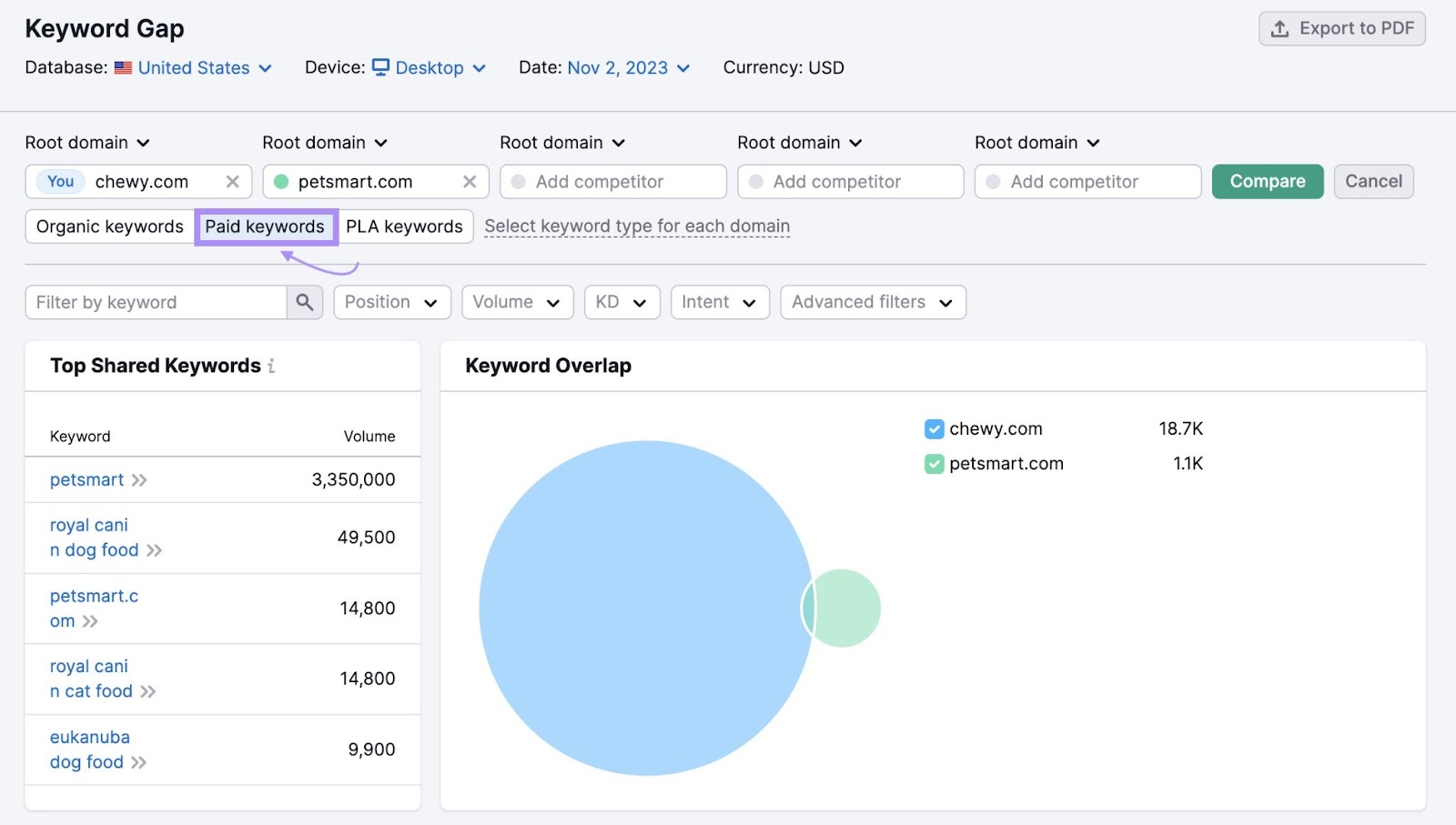Open the KD filter dropdown
Screen dimensions: 1456x825
tap(622, 302)
